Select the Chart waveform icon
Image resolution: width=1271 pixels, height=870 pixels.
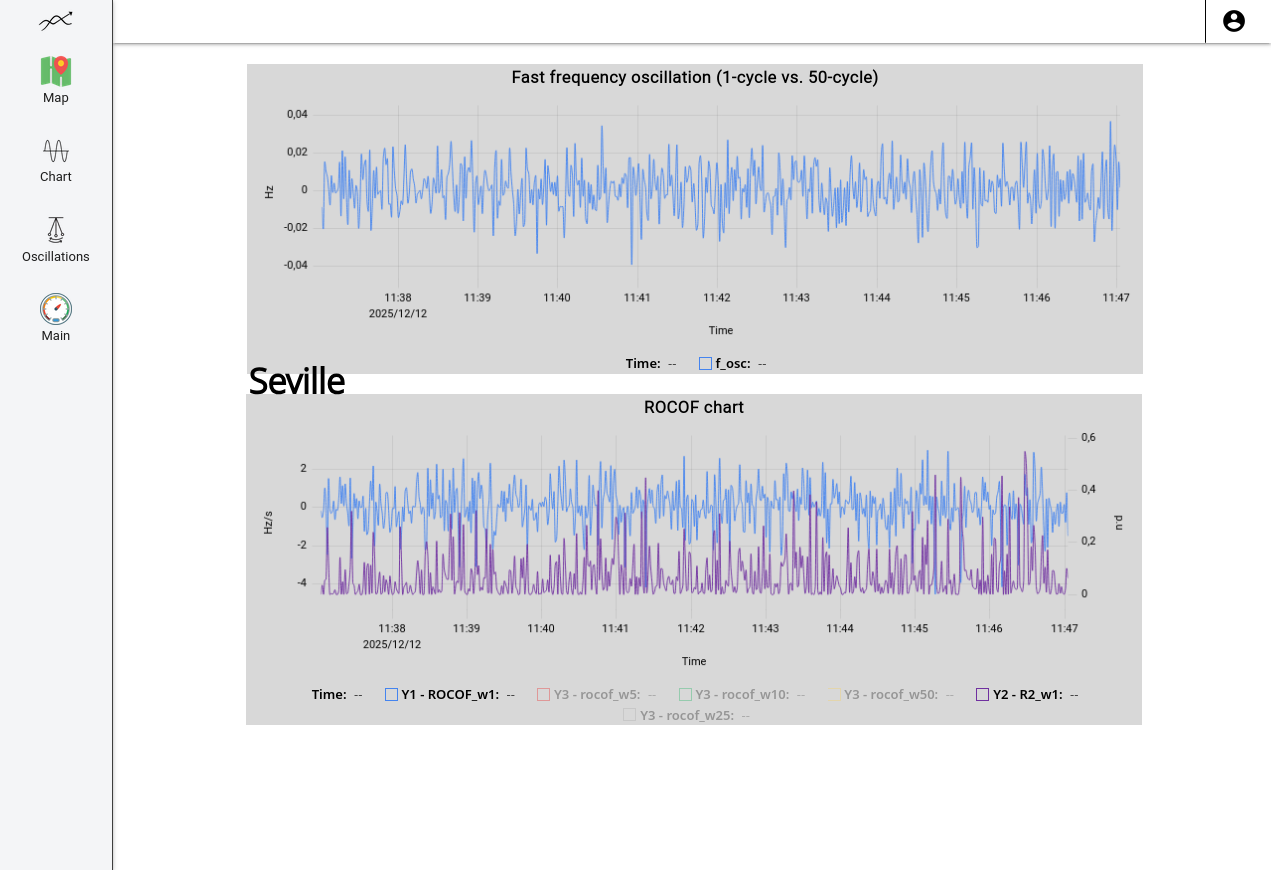56,151
